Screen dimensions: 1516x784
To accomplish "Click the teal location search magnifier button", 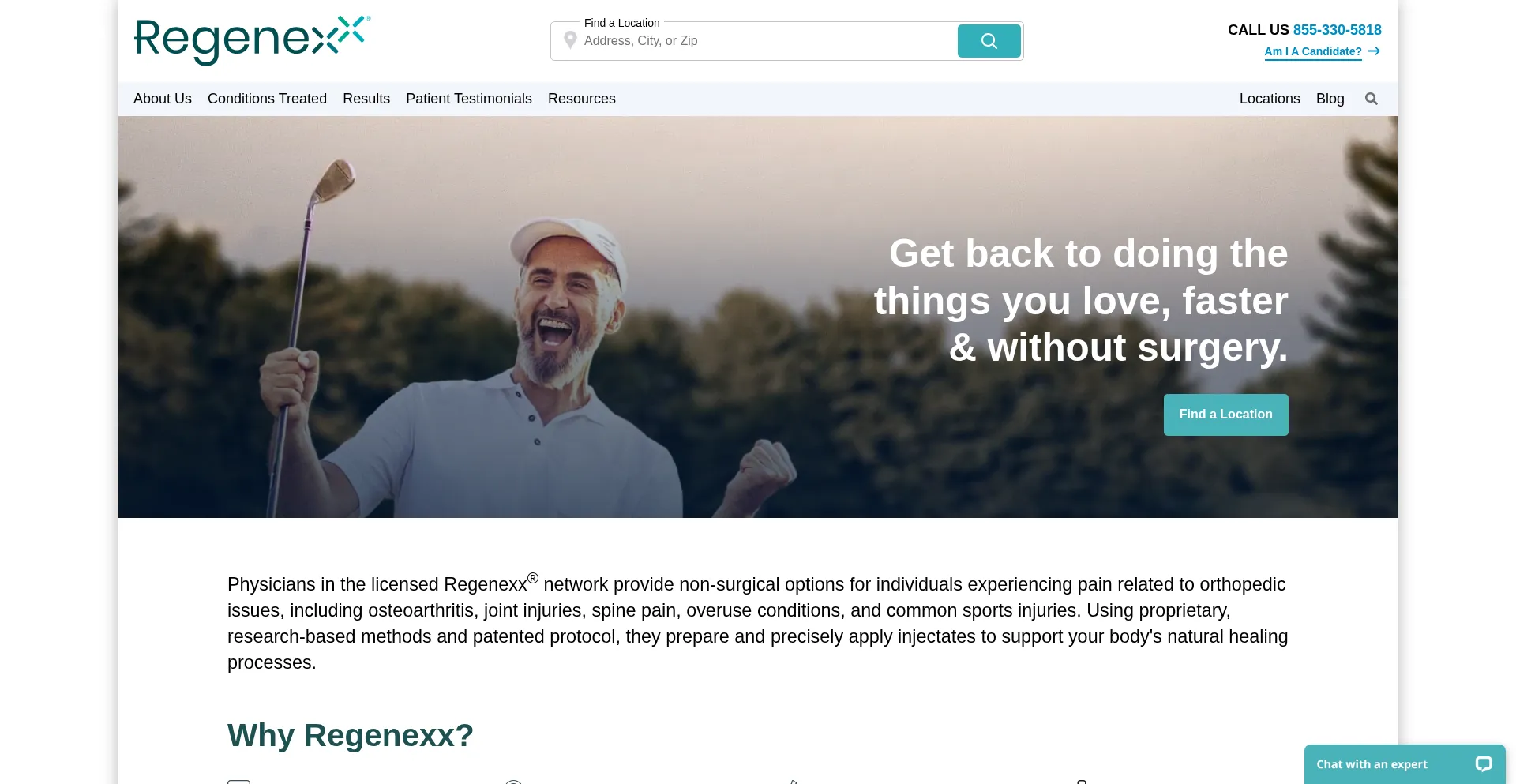I will (989, 41).
